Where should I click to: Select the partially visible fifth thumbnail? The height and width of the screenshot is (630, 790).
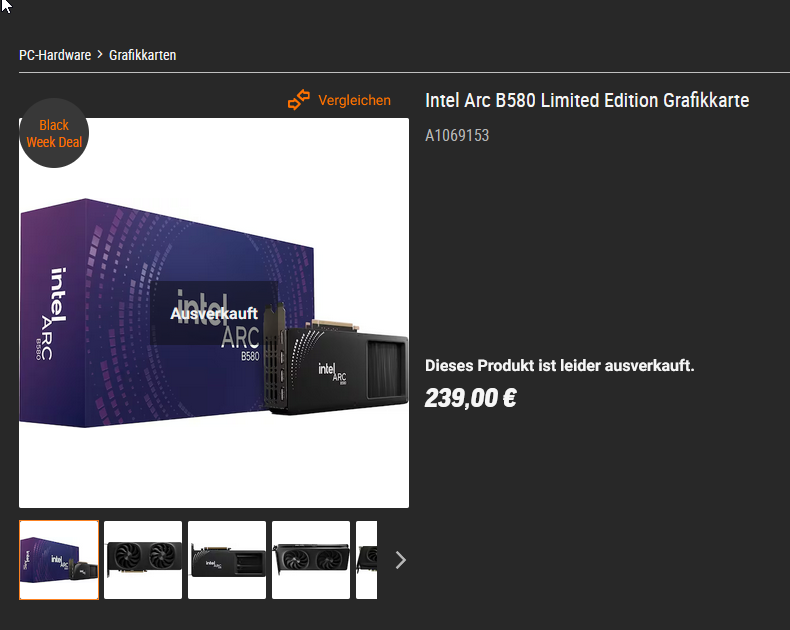point(366,560)
